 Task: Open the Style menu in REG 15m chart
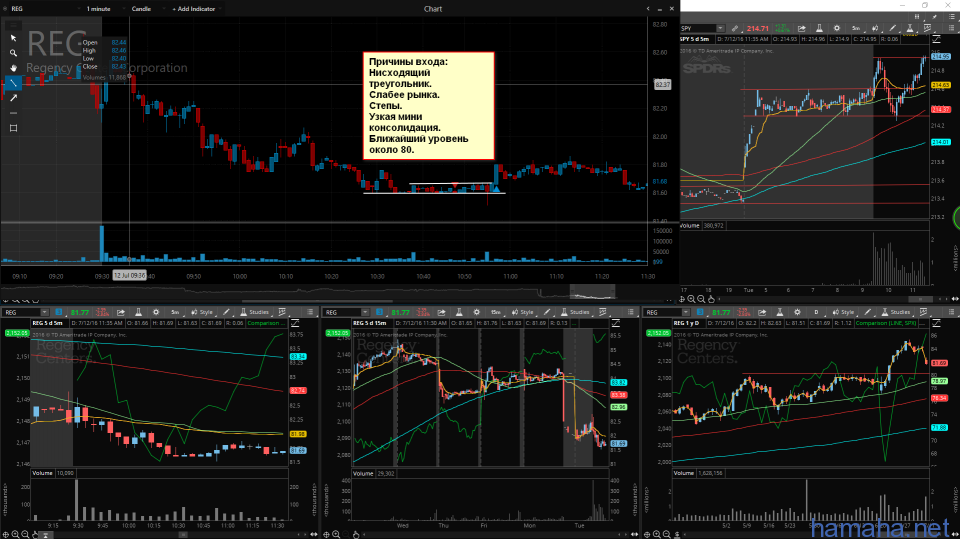[524, 312]
